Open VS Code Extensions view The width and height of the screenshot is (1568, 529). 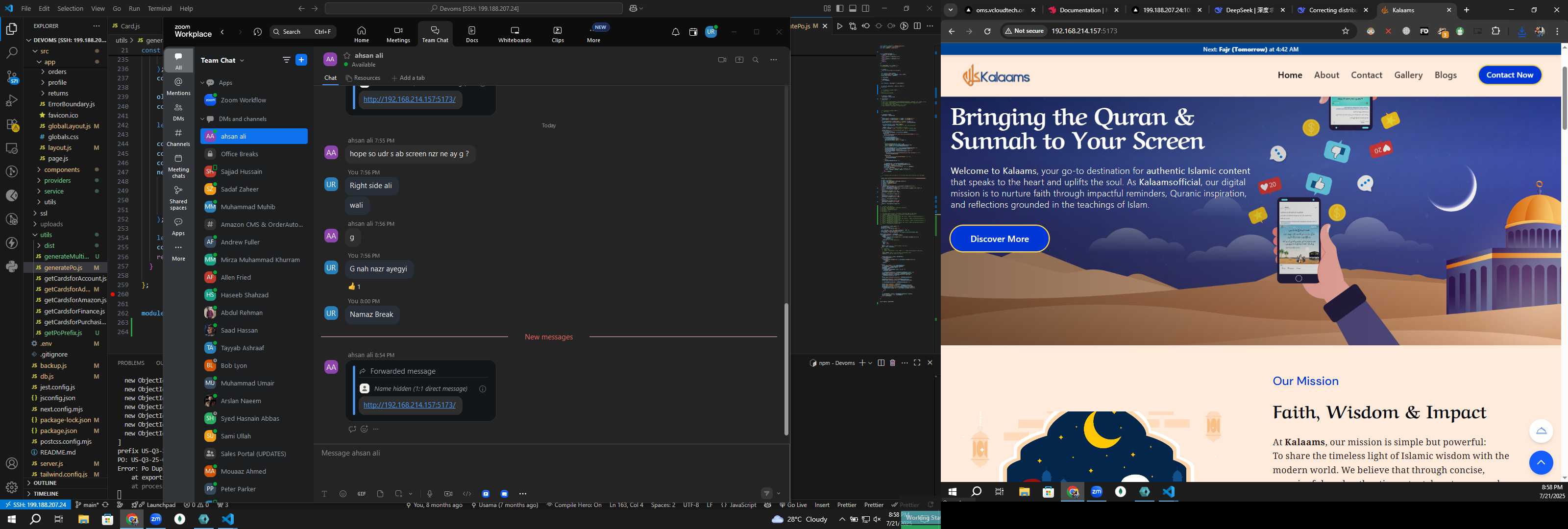click(12, 125)
